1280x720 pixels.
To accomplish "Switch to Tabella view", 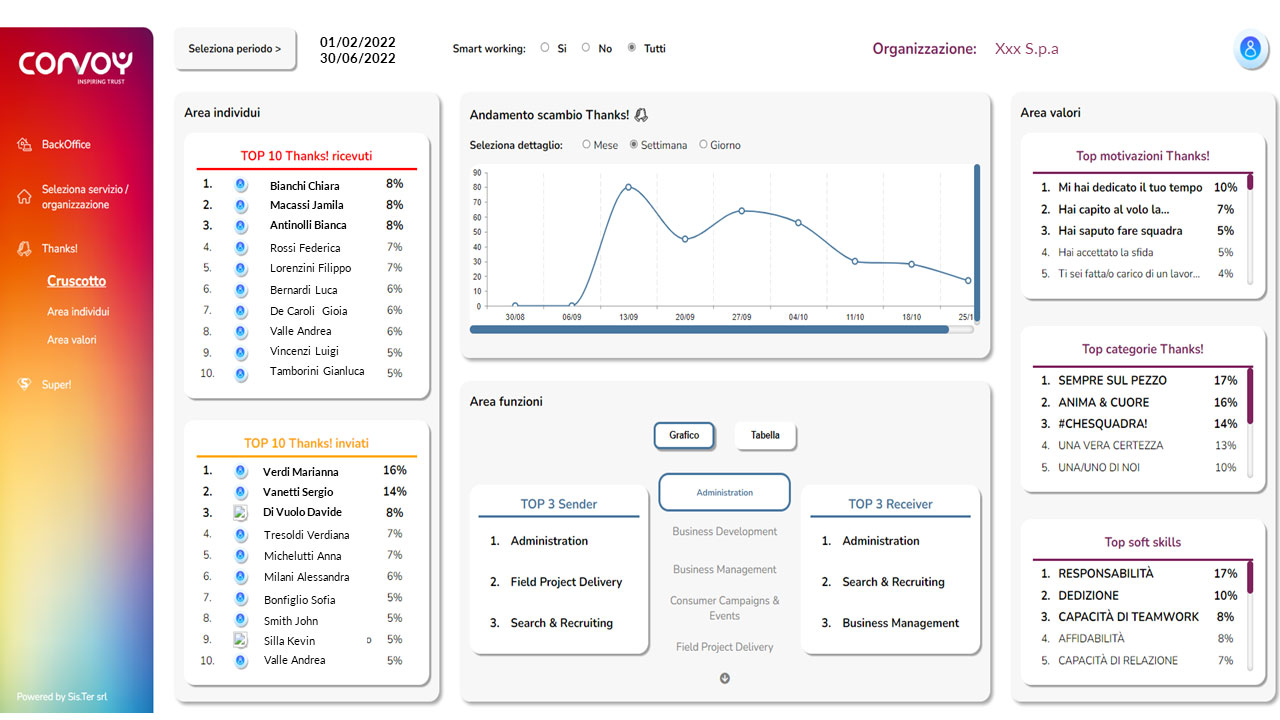I will (765, 435).
